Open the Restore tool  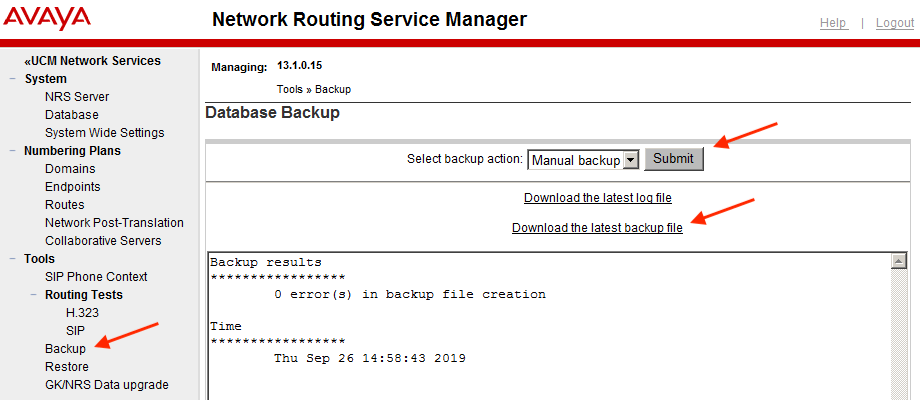pyautogui.click(x=67, y=367)
